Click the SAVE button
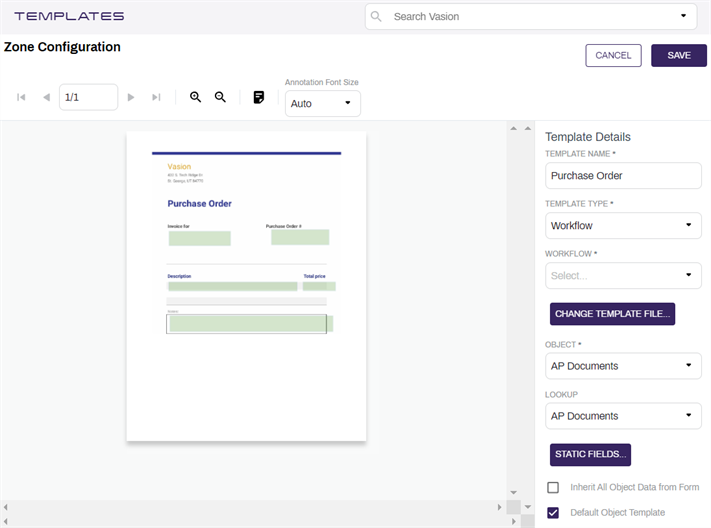Image resolution: width=711 pixels, height=528 pixels. [679, 55]
